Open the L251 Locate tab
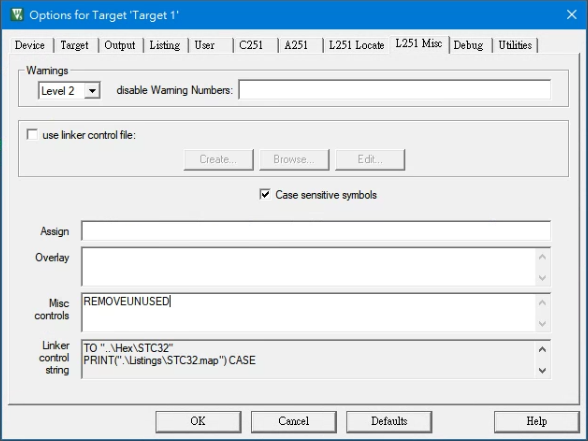The width and height of the screenshot is (588, 441). coord(356,45)
